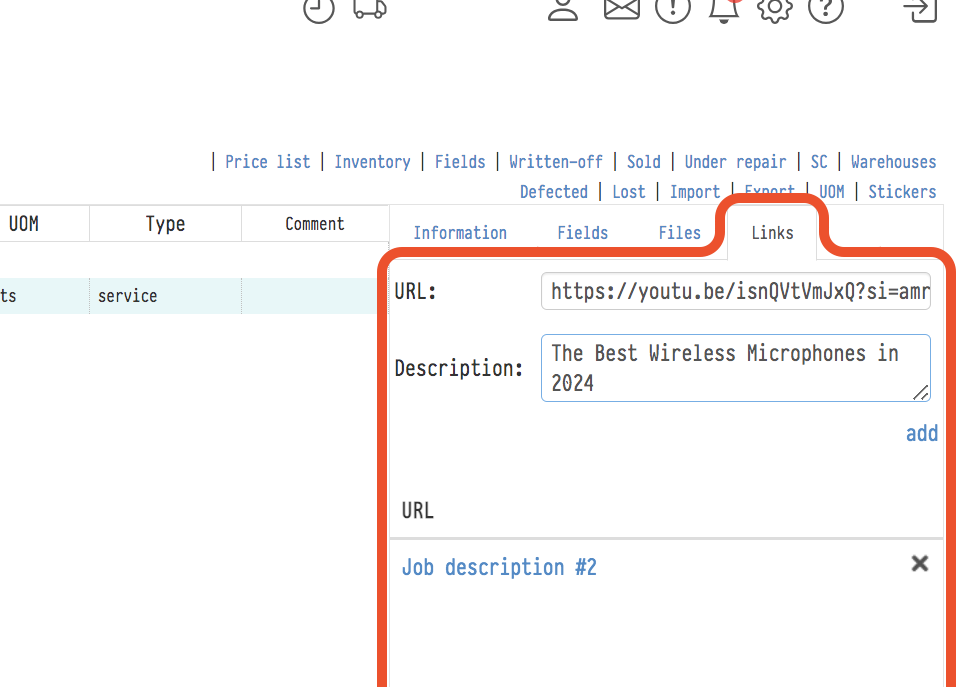Go to the Price list page
956x687 pixels.
tap(267, 162)
